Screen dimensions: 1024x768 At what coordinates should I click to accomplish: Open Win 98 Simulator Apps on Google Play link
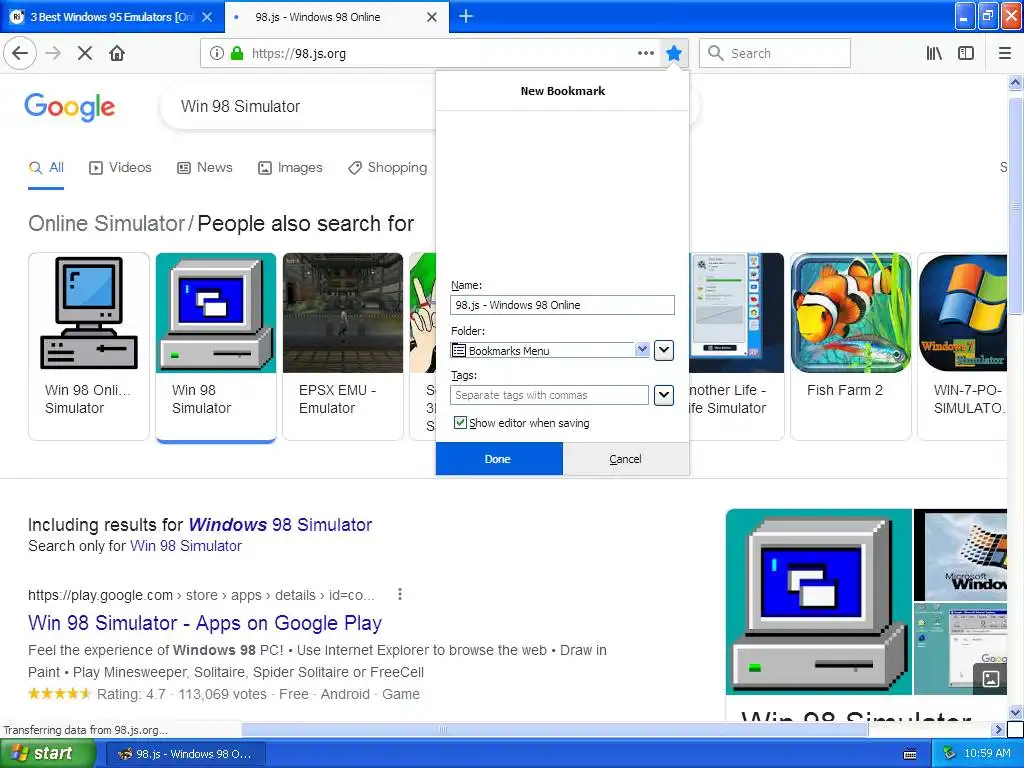click(205, 623)
